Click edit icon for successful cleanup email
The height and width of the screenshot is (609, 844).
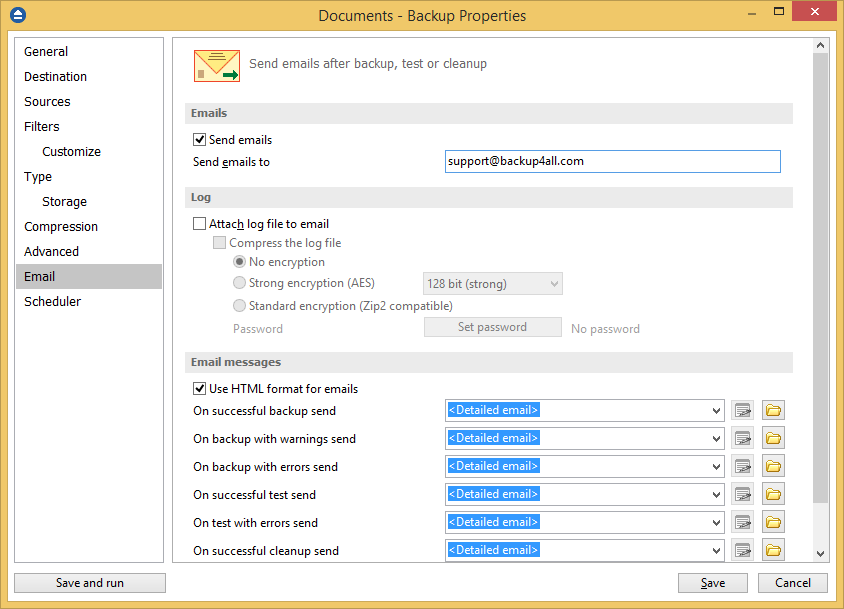click(742, 550)
